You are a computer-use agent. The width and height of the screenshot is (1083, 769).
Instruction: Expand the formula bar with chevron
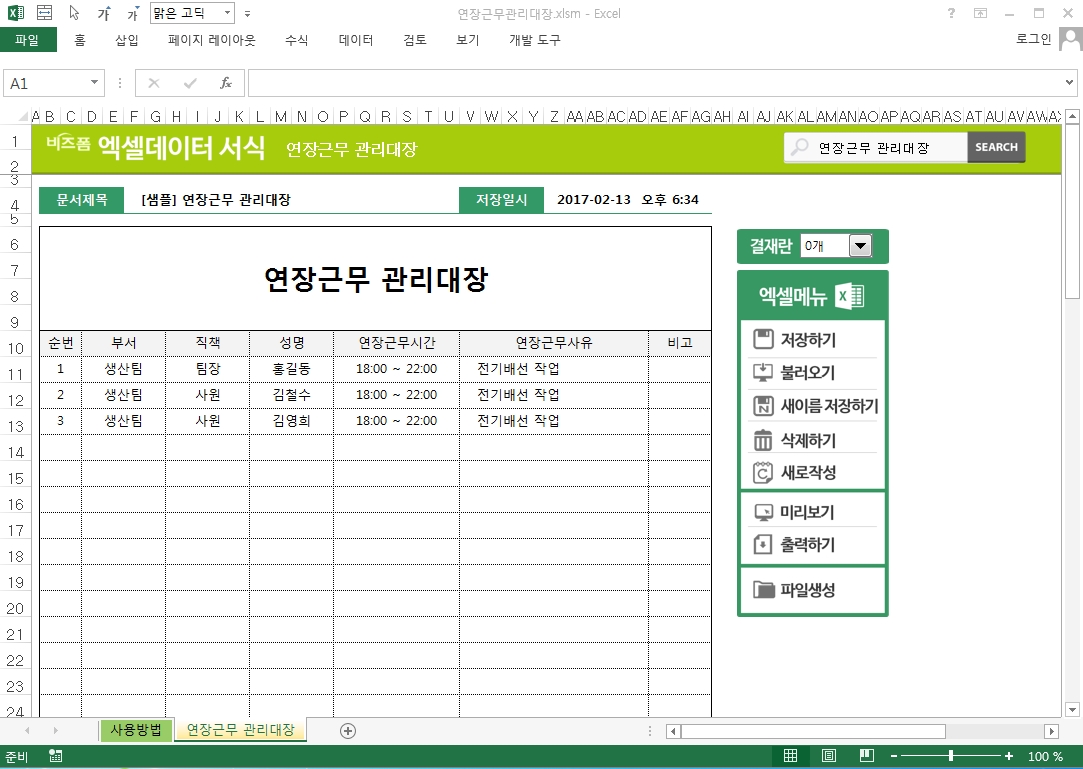pyautogui.click(x=1070, y=83)
